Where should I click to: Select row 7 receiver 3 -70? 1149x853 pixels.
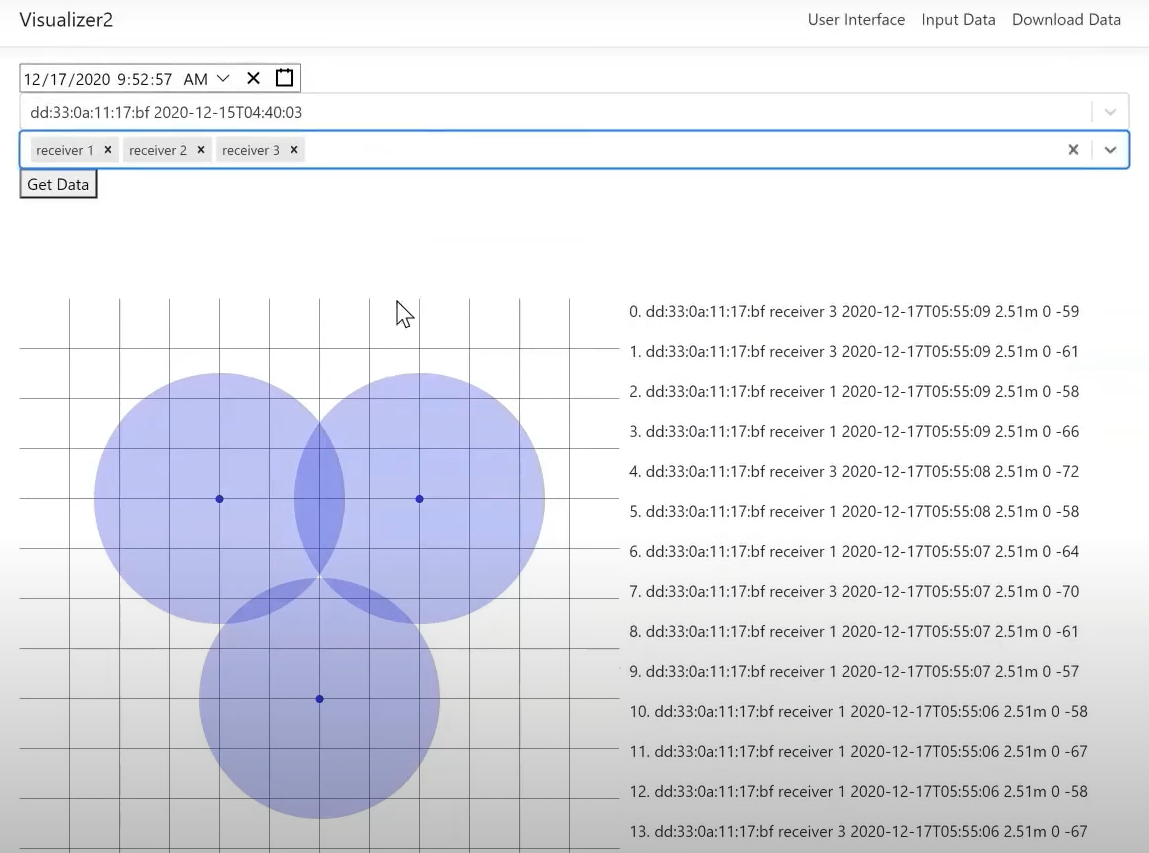pyautogui.click(x=854, y=591)
